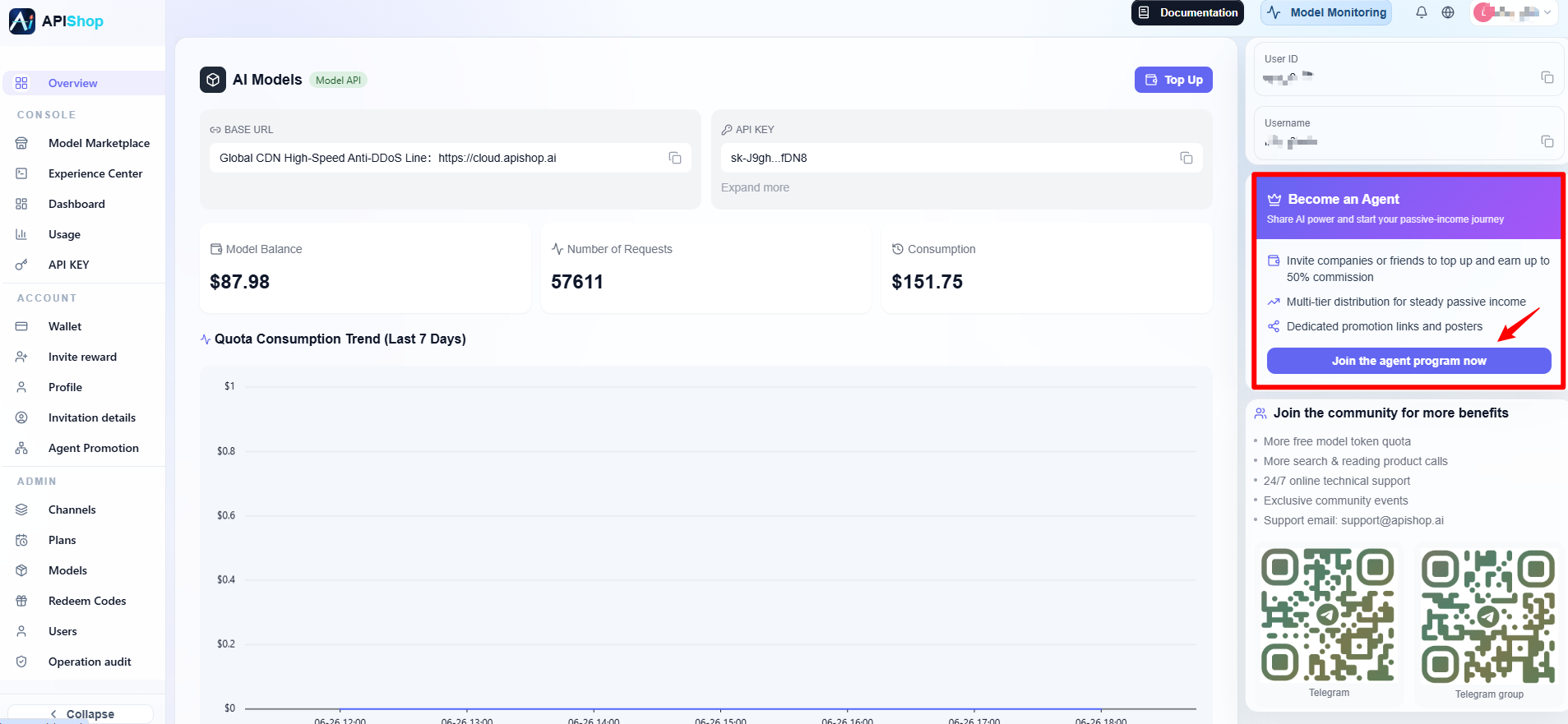Screen dimensions: 1568x724
Task: Copy the Username value
Action: 1547,141
